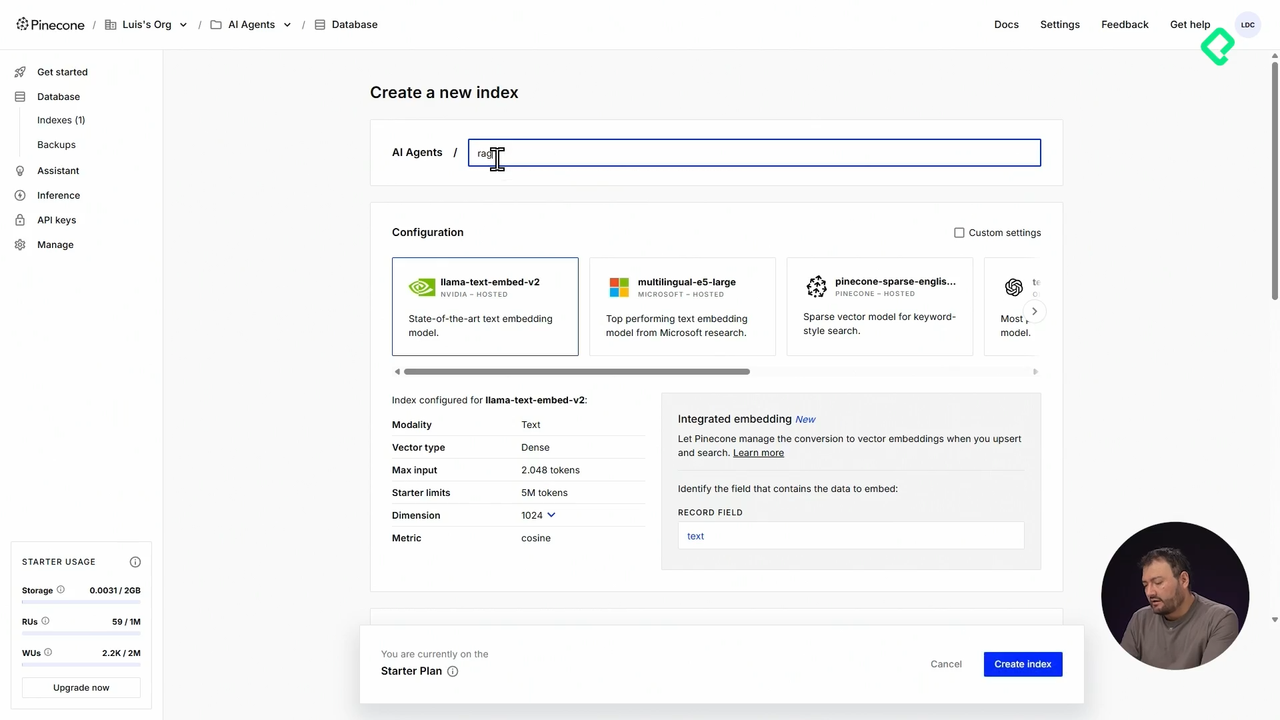This screenshot has height=720, width=1280.
Task: Click the Microsoft logo on multilingual-e5-large
Action: pyautogui.click(x=619, y=288)
